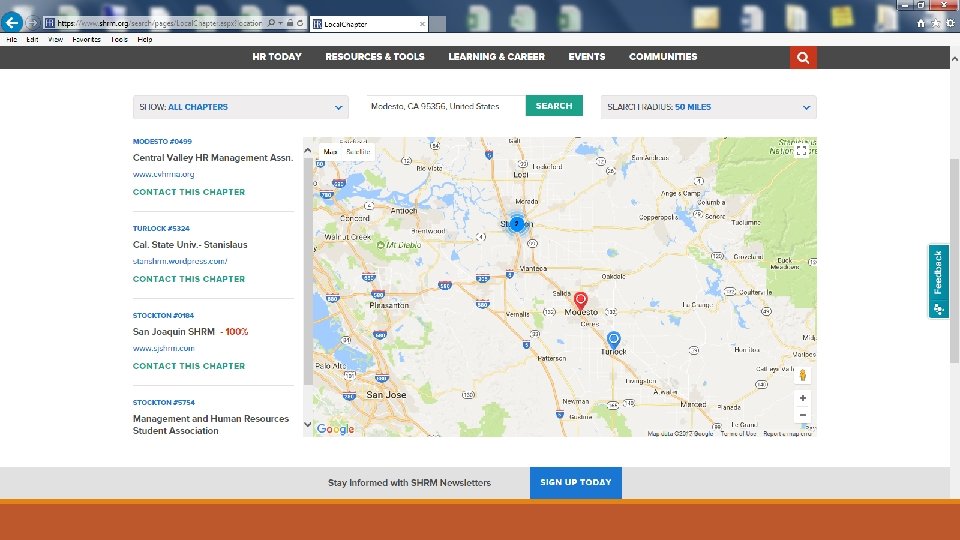The image size is (960, 540).
Task: Open the browser Edit menu
Action: (32, 39)
